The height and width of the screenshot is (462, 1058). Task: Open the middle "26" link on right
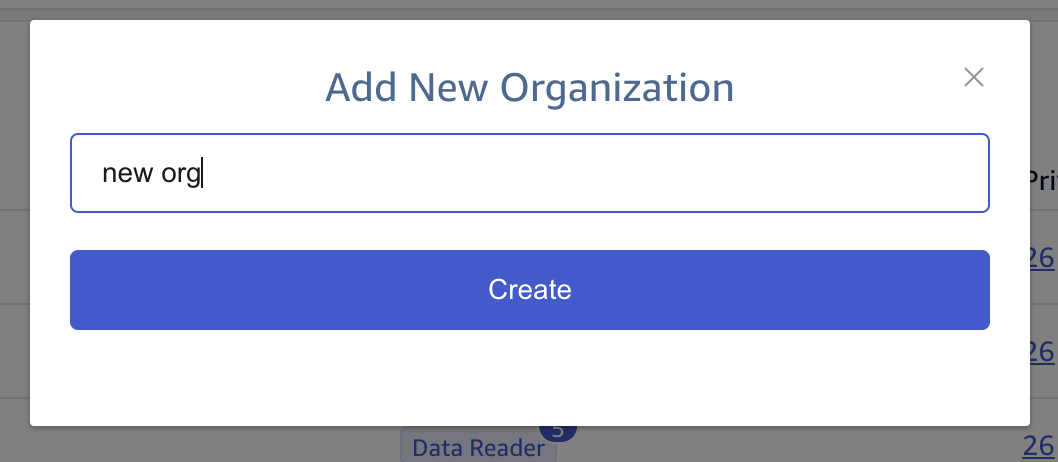pos(1041,351)
